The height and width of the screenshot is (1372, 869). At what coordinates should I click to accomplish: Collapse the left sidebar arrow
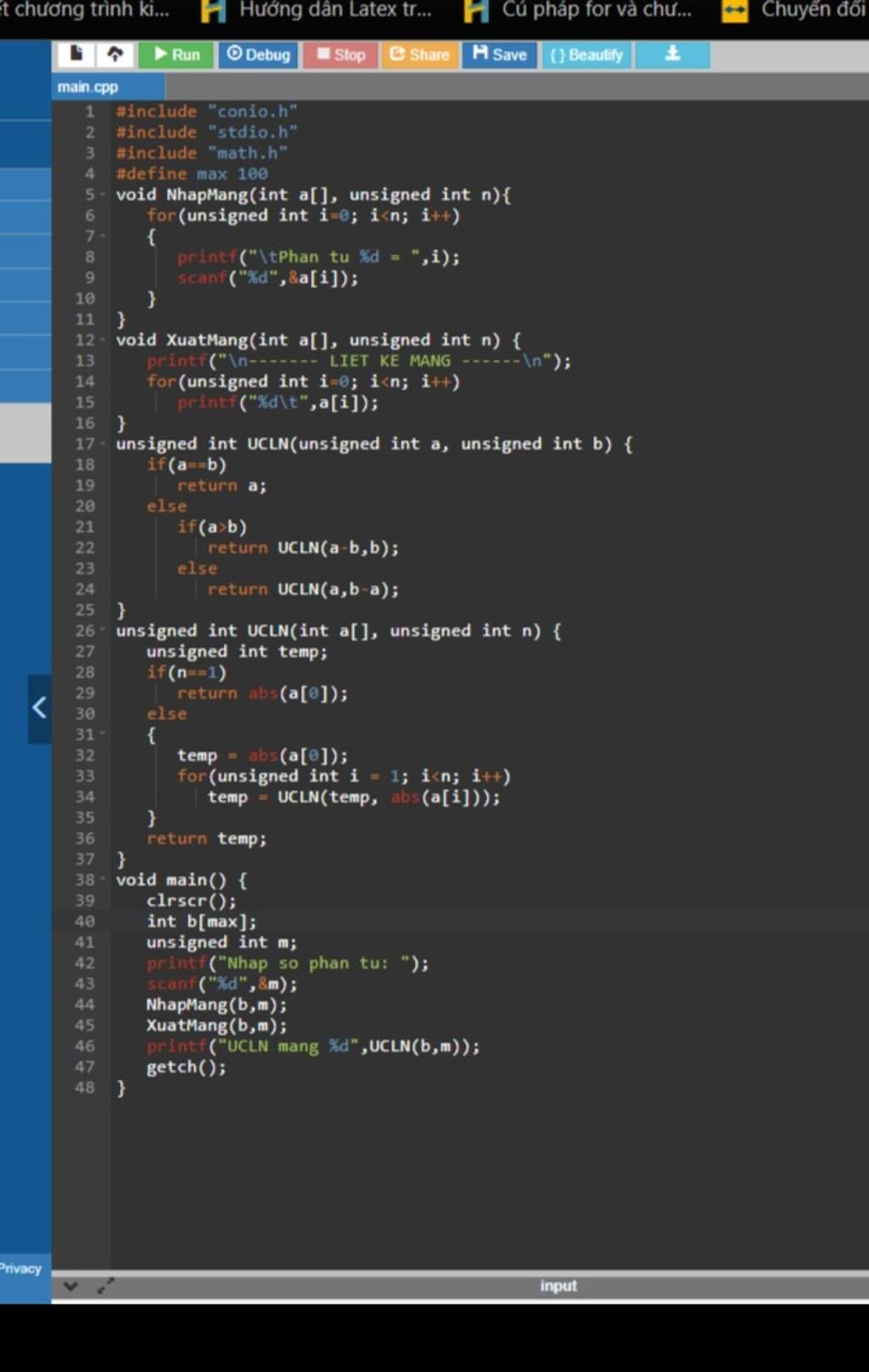(x=39, y=708)
